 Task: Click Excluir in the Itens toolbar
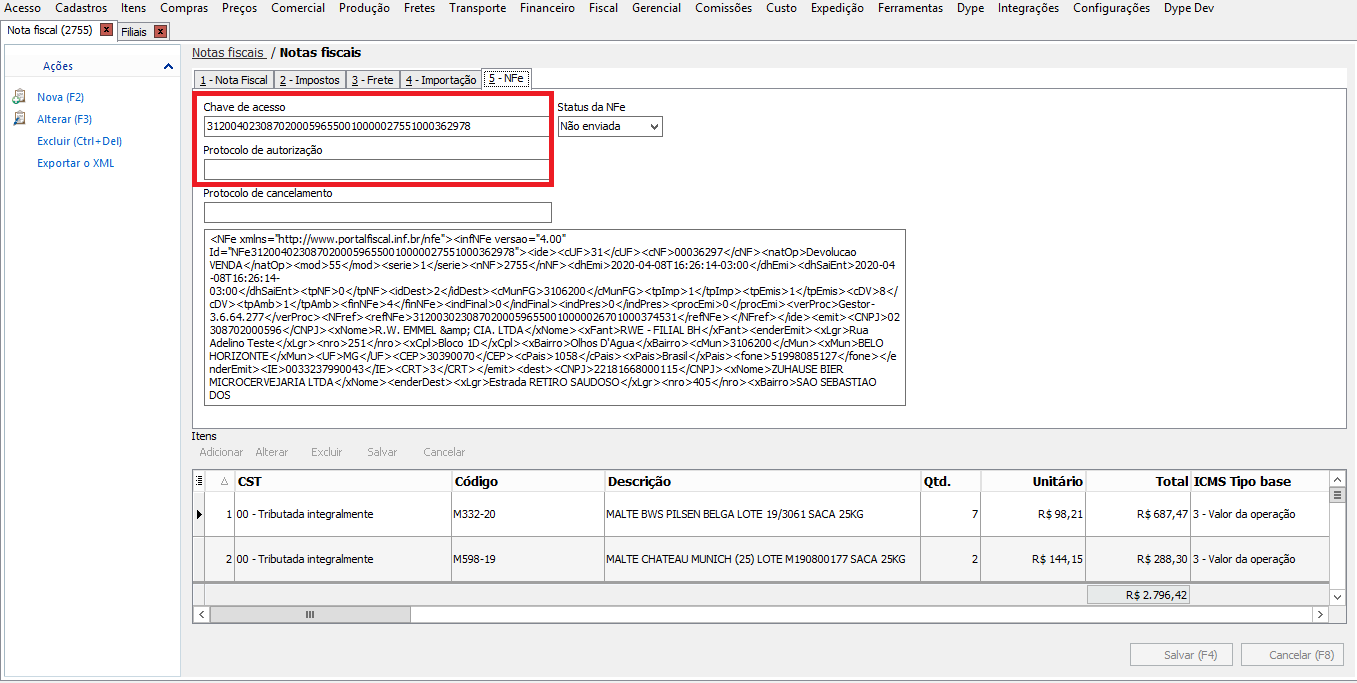(326, 452)
